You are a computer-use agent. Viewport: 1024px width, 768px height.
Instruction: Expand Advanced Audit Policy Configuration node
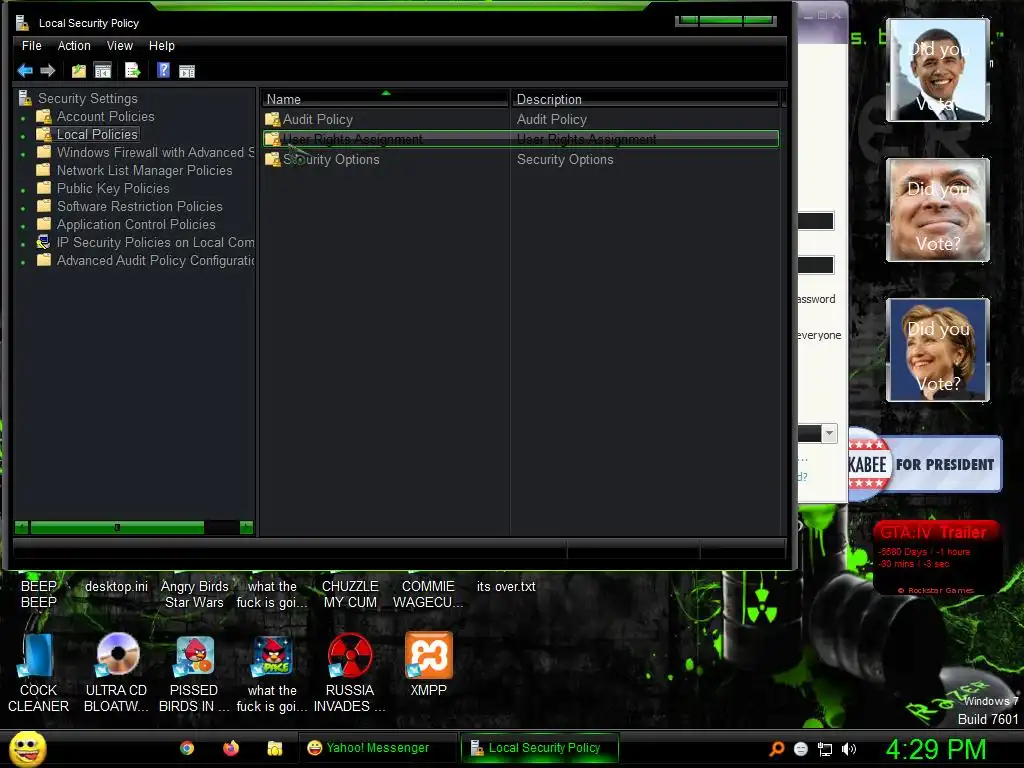tap(24, 263)
